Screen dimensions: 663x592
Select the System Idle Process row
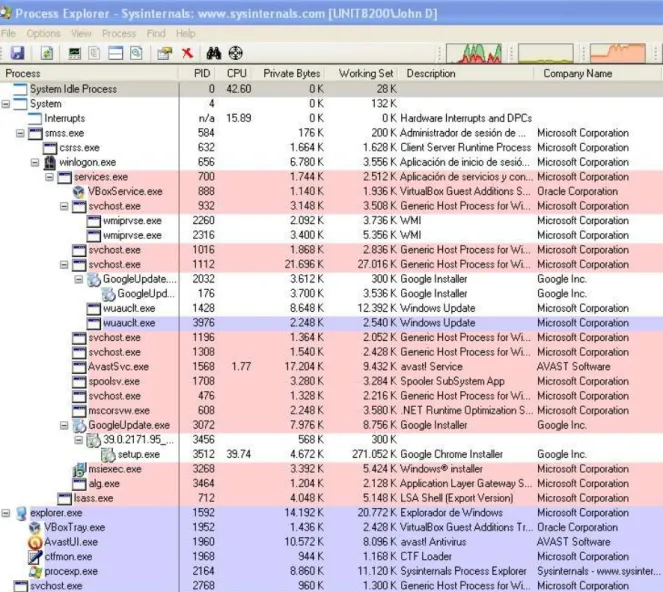tap(332, 89)
